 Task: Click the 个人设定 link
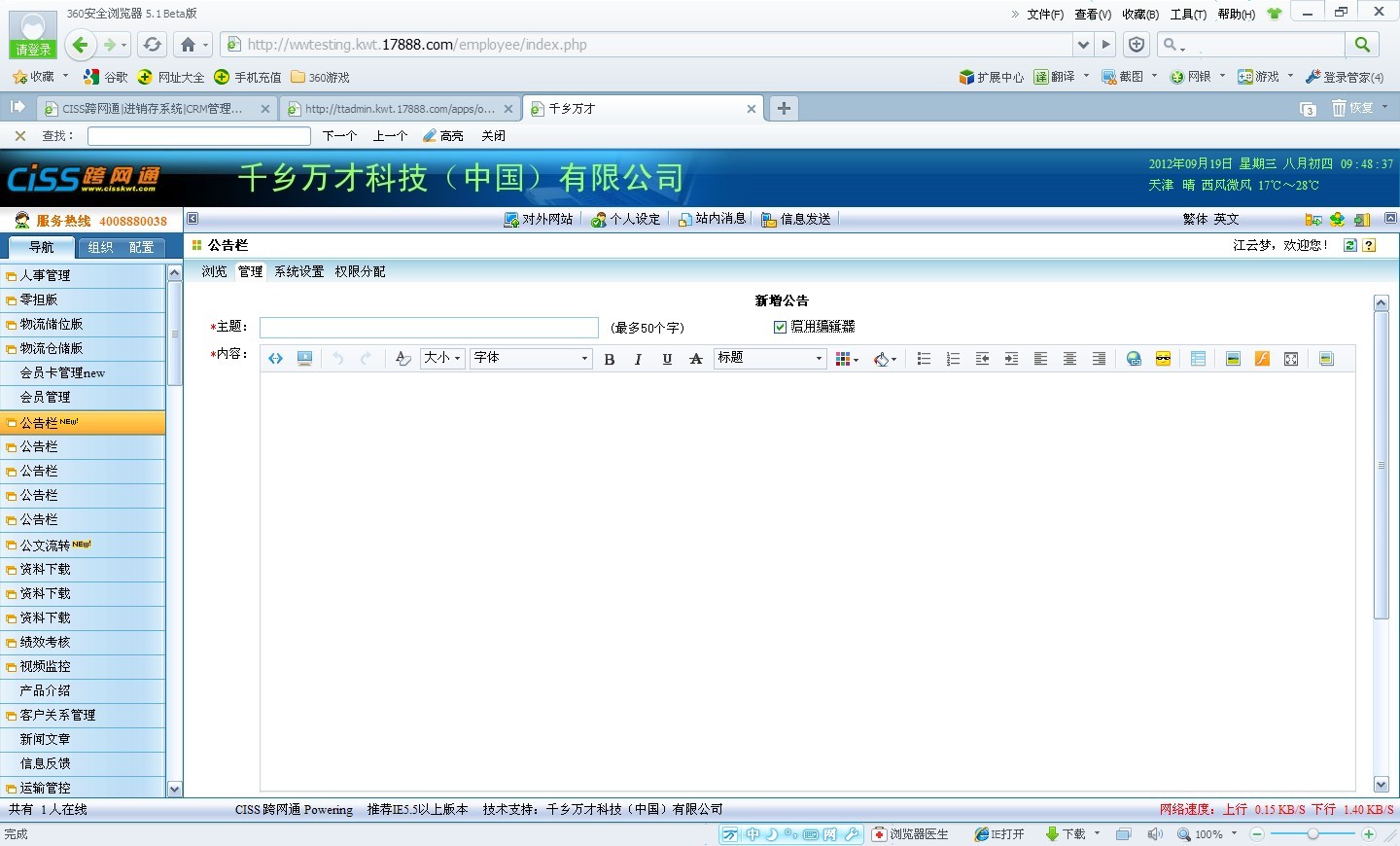[x=626, y=219]
